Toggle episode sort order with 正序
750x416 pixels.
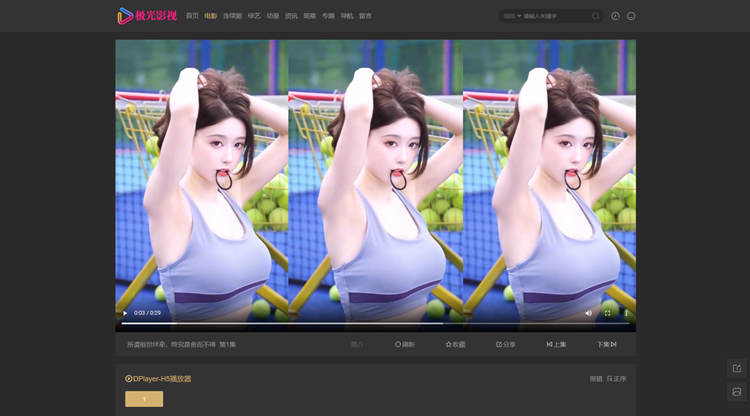pyautogui.click(x=617, y=379)
